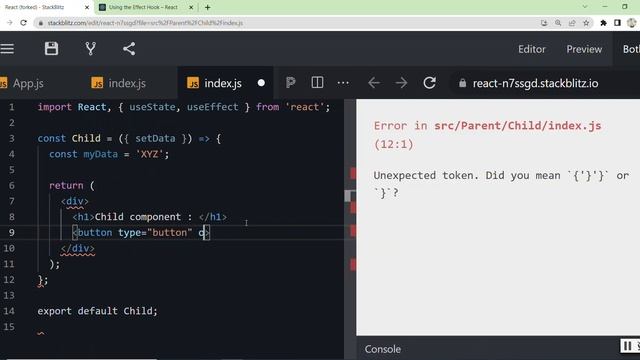
Task: Click line number 12 in the gutter
Action: click(x=9, y=280)
